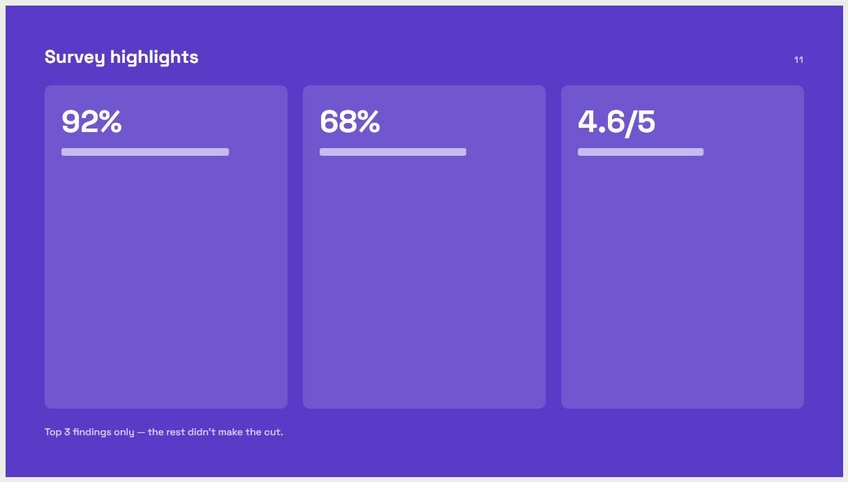Click the word "highlights" in the title

(154, 57)
